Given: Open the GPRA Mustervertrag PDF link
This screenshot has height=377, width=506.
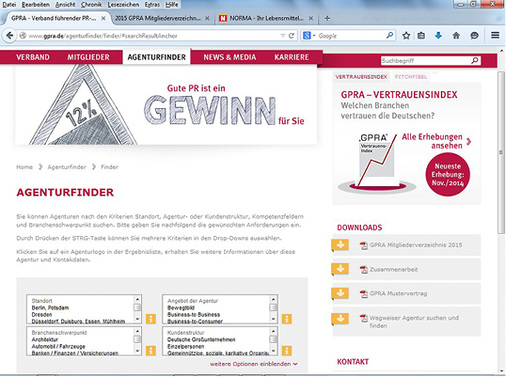Looking at the screenshot, I should coord(398,294).
